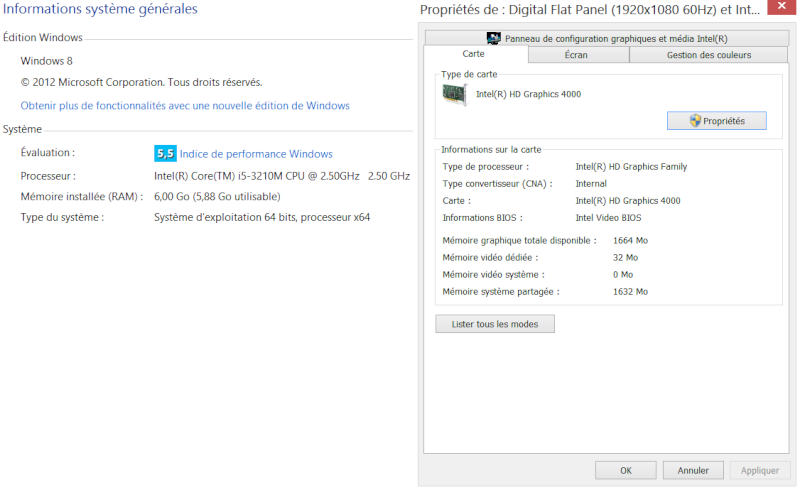Click the text Windows 8
Image resolution: width=800 pixels, height=490 pixels.
click(46, 61)
